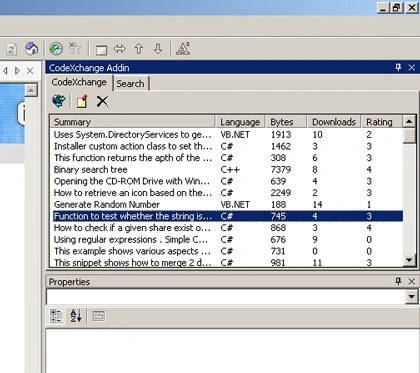This screenshot has width=420, height=373.
Task: Click the snippet list scrollbar thumb
Action: (409, 136)
